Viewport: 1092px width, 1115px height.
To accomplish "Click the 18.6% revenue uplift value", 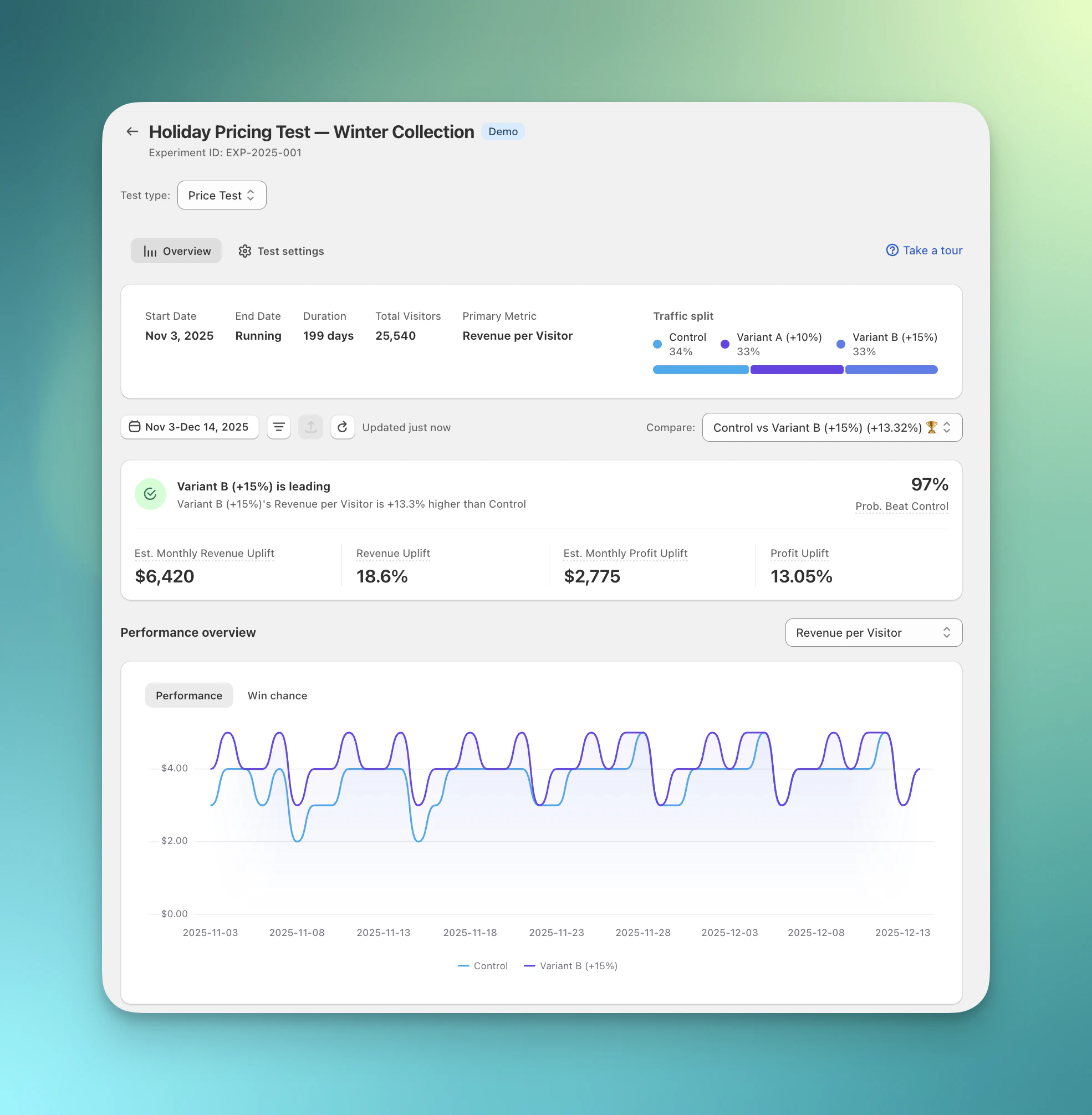I will tap(382, 576).
